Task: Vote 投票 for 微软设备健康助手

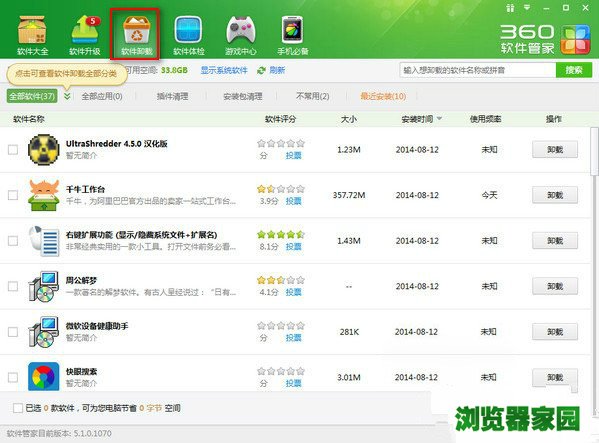Action: (x=293, y=338)
